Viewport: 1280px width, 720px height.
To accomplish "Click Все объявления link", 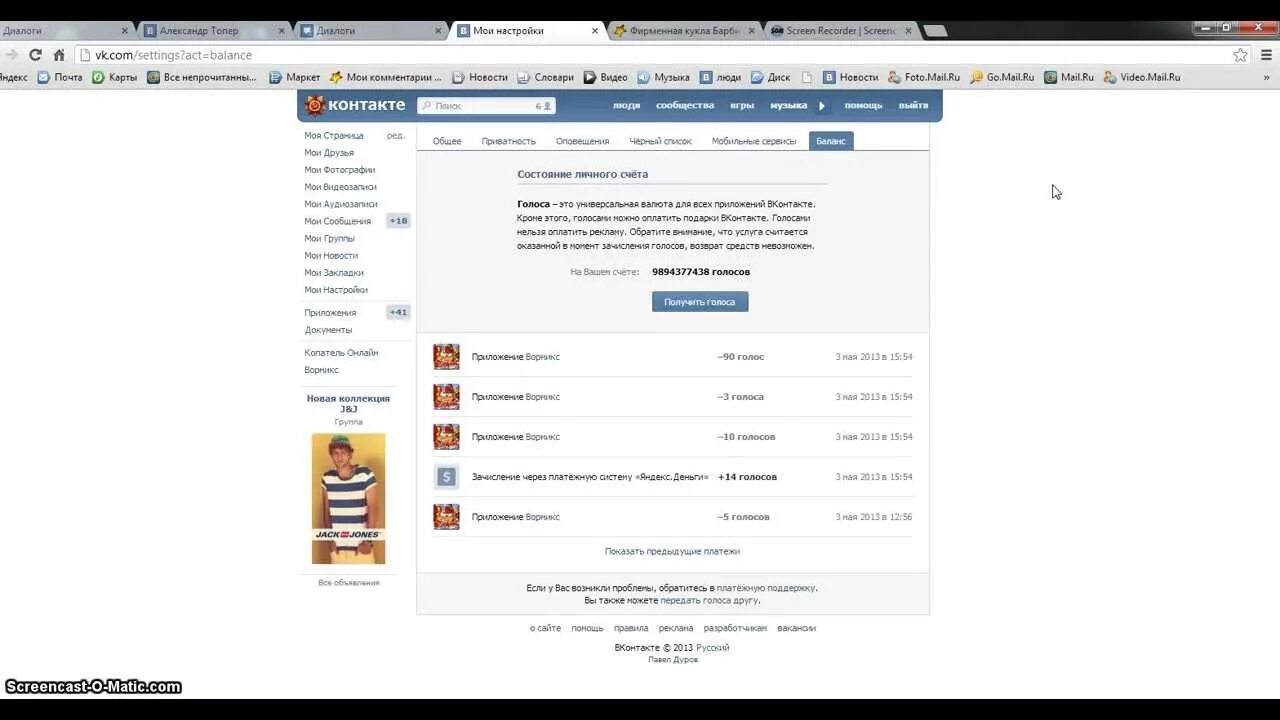I will pyautogui.click(x=349, y=583).
